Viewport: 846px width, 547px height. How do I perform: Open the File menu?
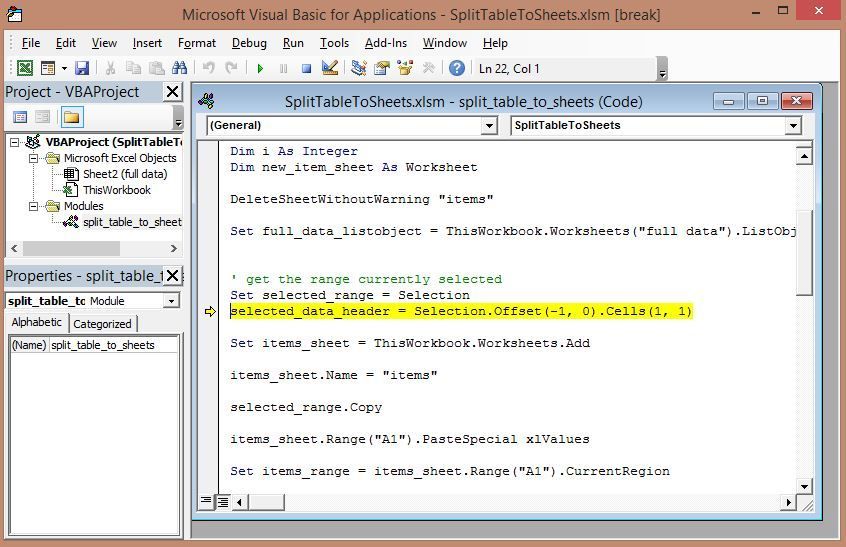pyautogui.click(x=31, y=43)
